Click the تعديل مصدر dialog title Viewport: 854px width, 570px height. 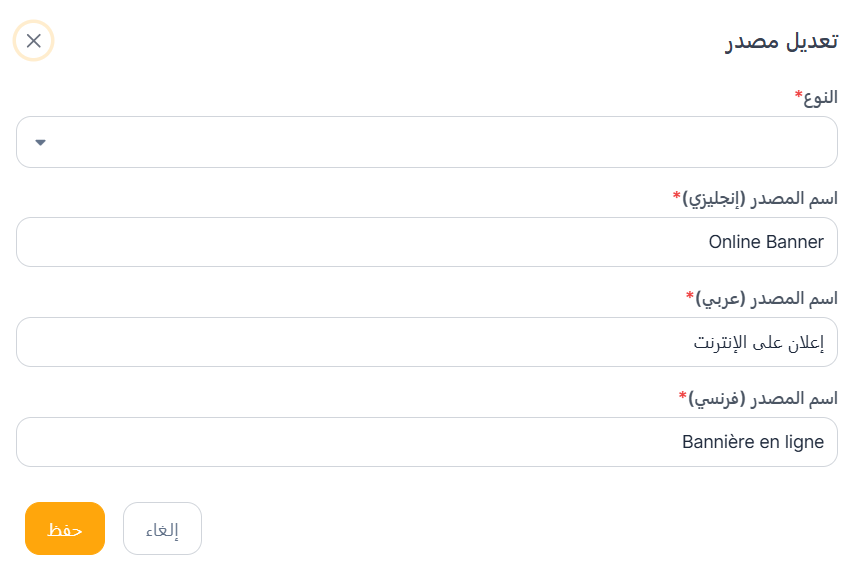click(x=782, y=42)
